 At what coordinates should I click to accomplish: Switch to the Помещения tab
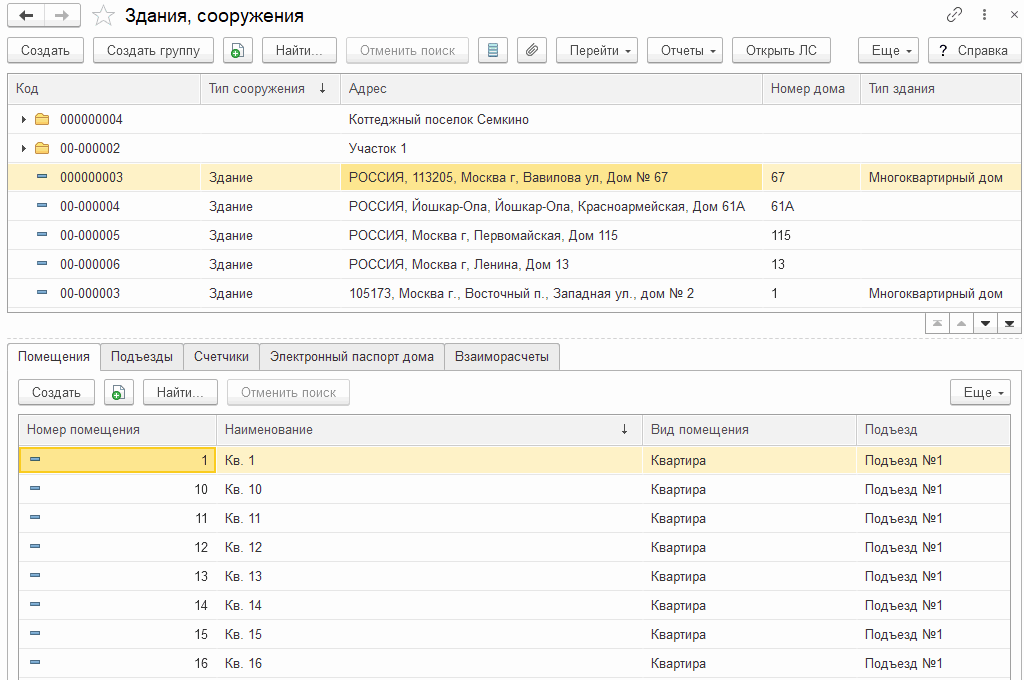click(54, 357)
